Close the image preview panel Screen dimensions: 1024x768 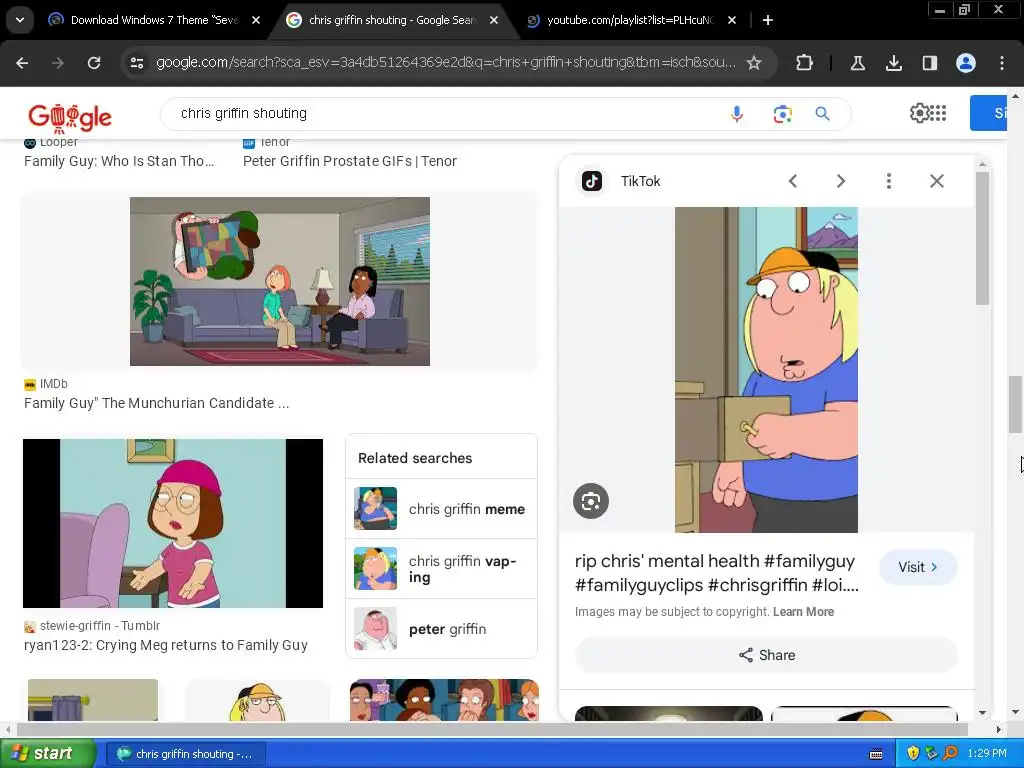(x=936, y=181)
